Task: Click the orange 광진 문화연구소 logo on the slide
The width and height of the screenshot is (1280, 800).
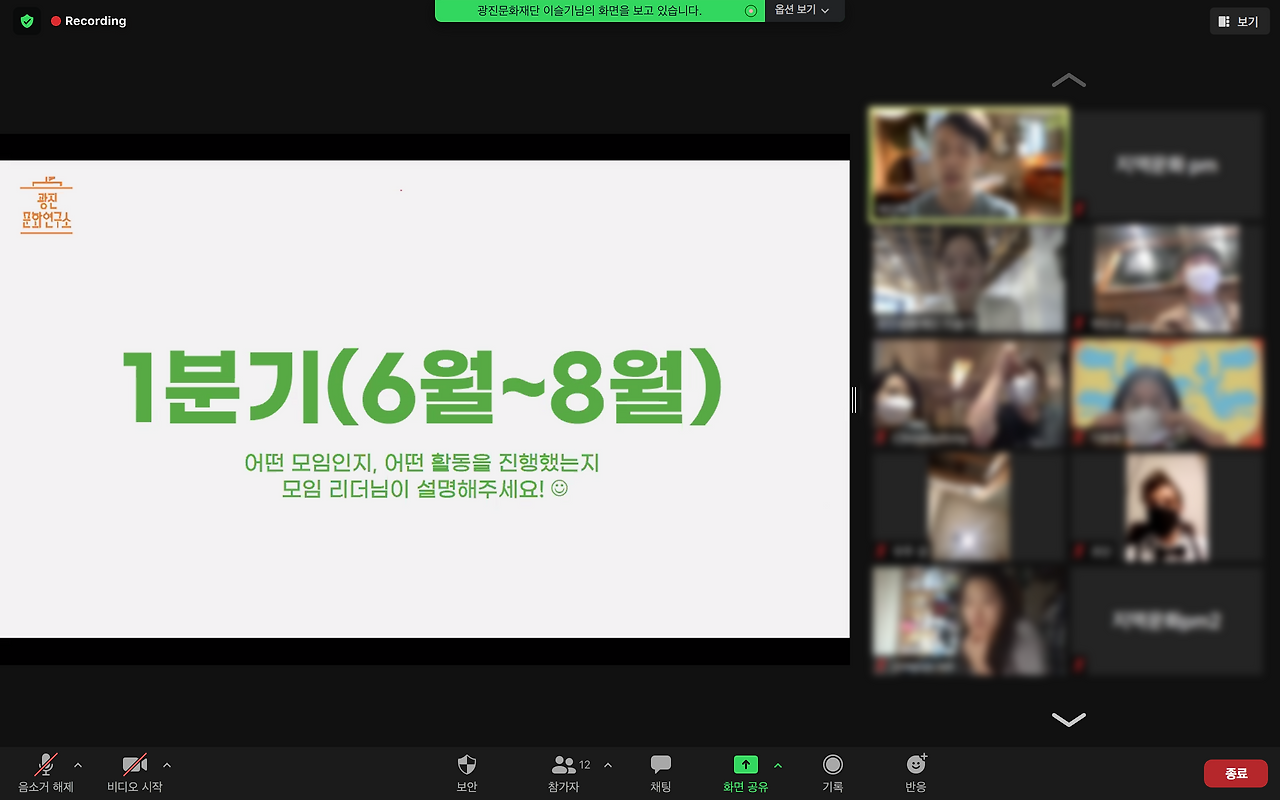Action: 46,206
